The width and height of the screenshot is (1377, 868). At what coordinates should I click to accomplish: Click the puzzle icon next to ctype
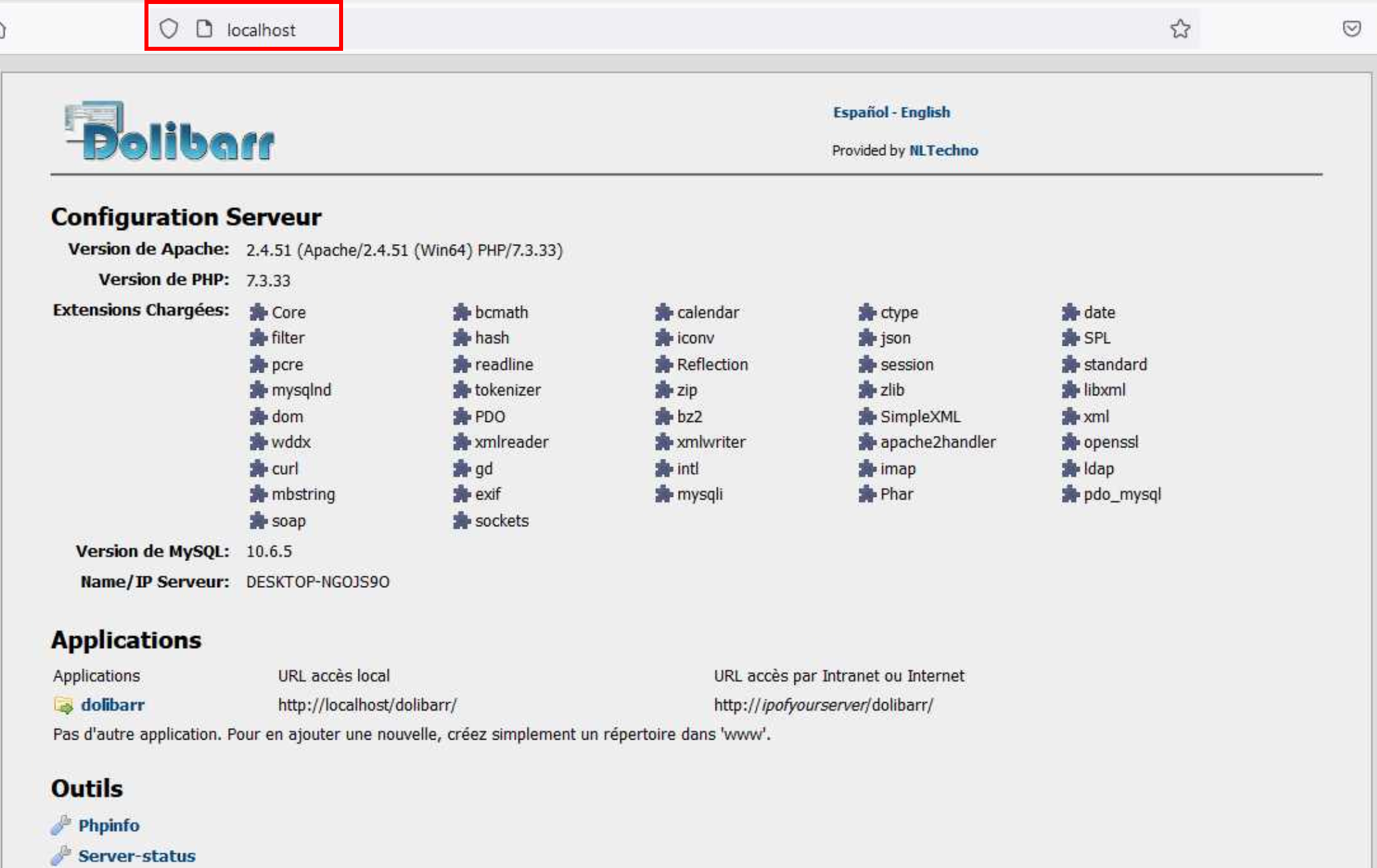click(x=867, y=312)
